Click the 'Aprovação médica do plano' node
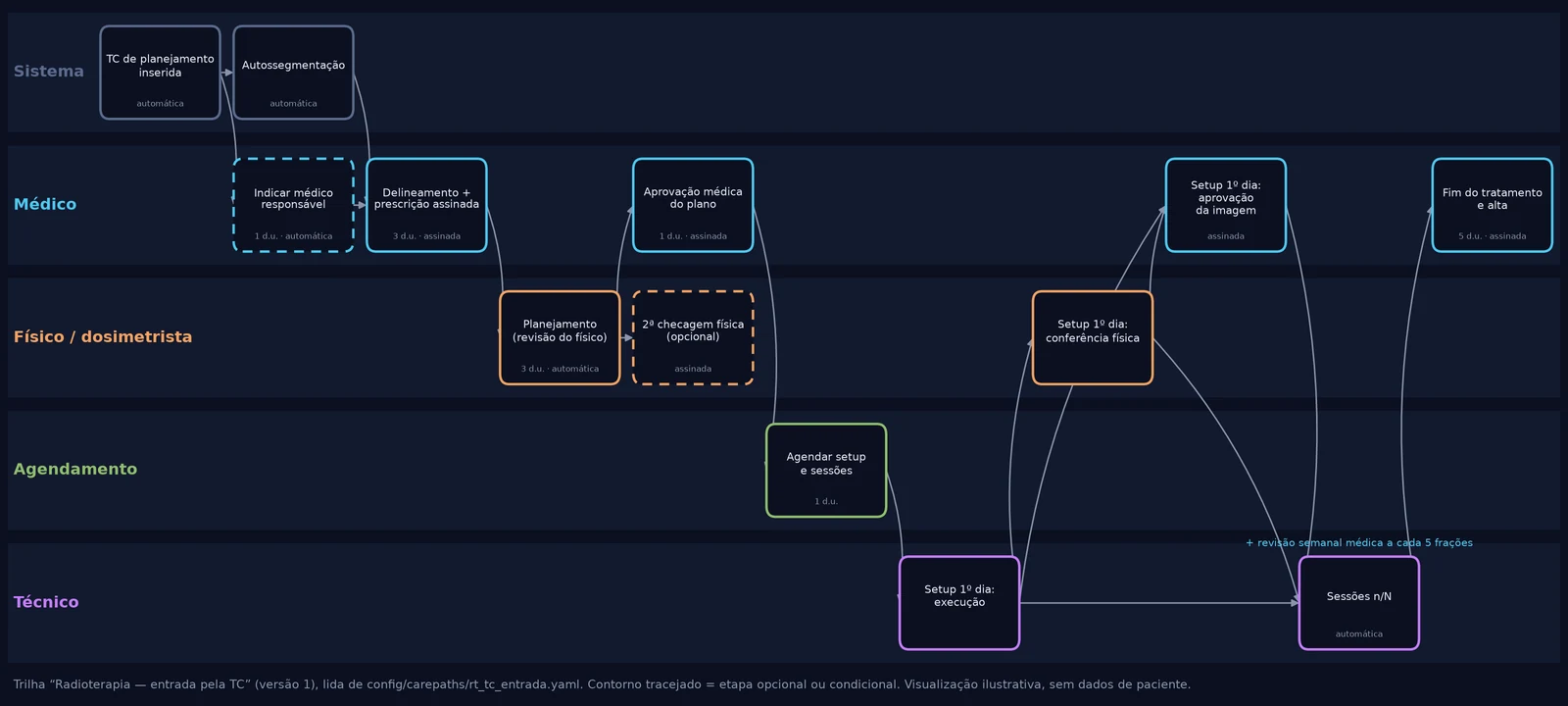This screenshot has width=1568, height=706. click(x=693, y=205)
